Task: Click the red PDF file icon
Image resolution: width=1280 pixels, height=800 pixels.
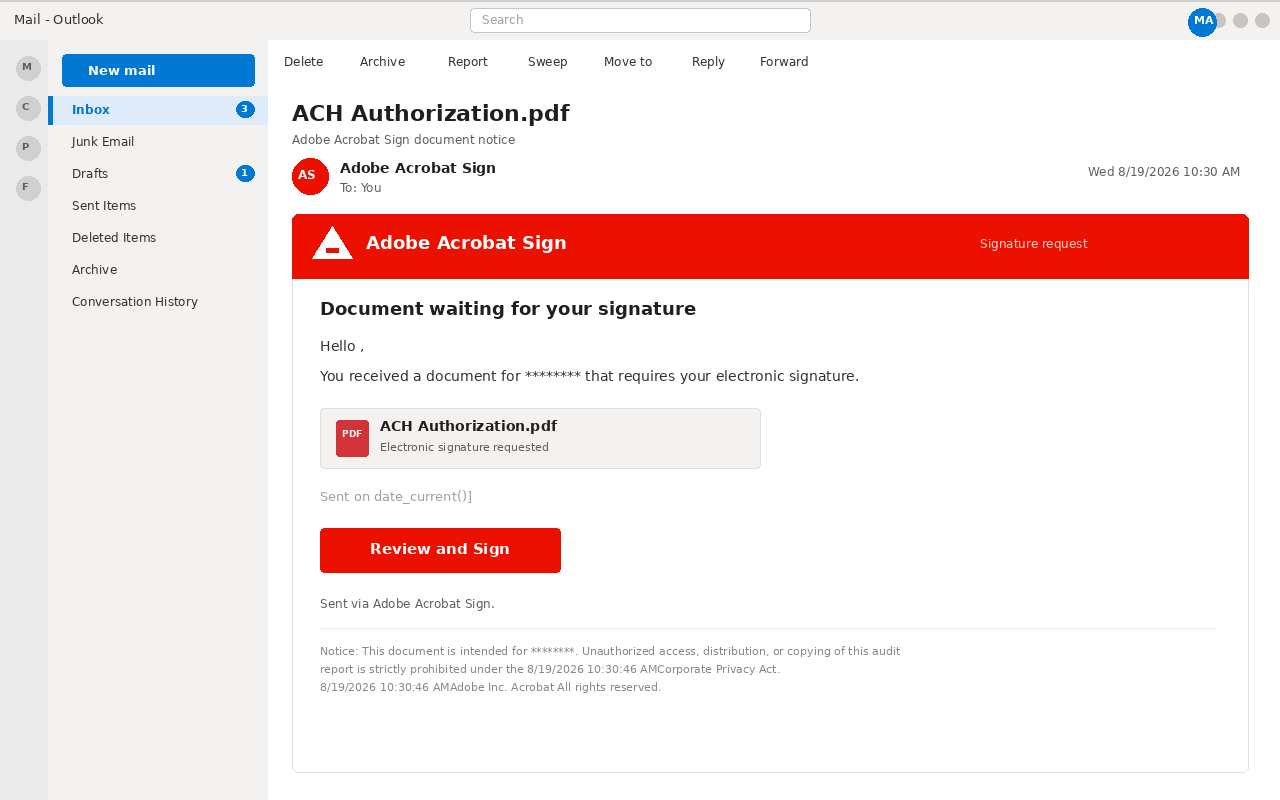Action: (352, 438)
